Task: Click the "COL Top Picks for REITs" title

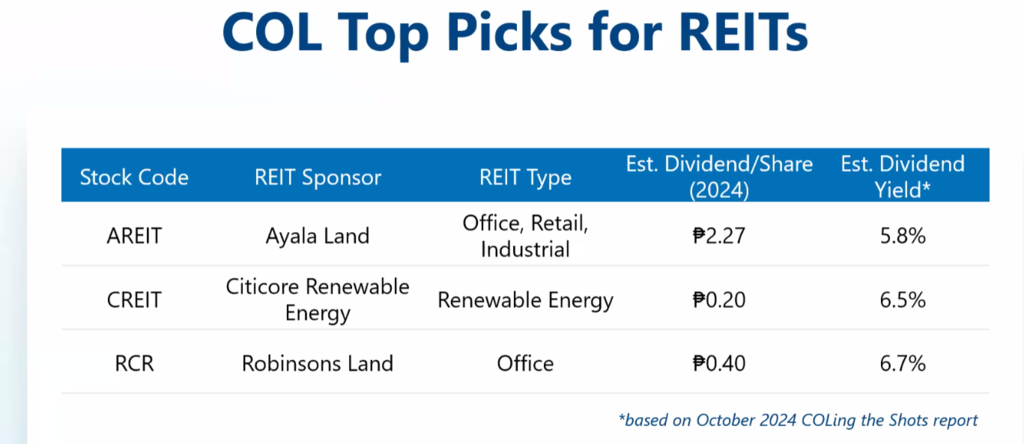Action: [513, 35]
